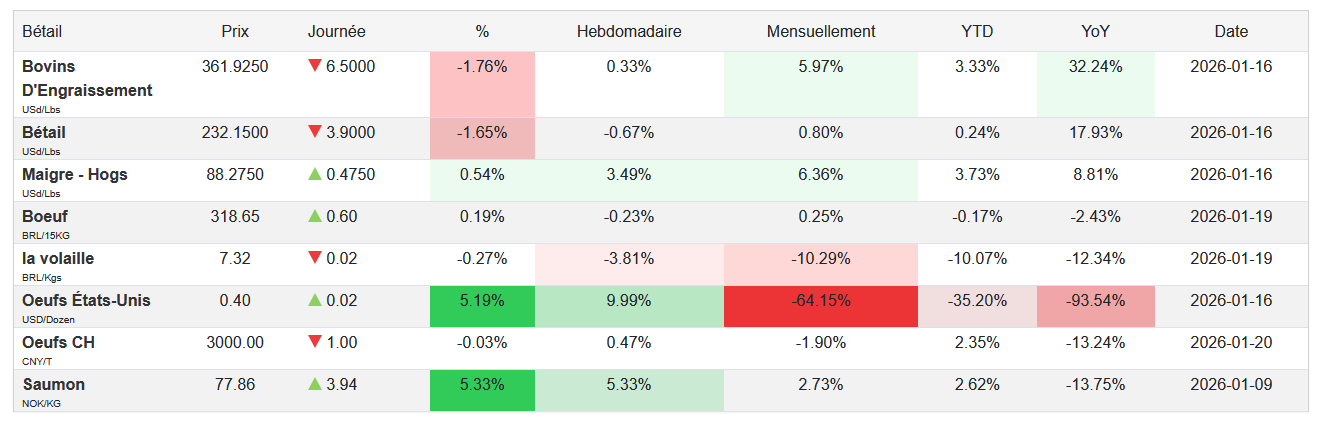Image resolution: width=1324 pixels, height=428 pixels.
Task: Click the green up arrow in Saumon row
Action: pos(315,384)
